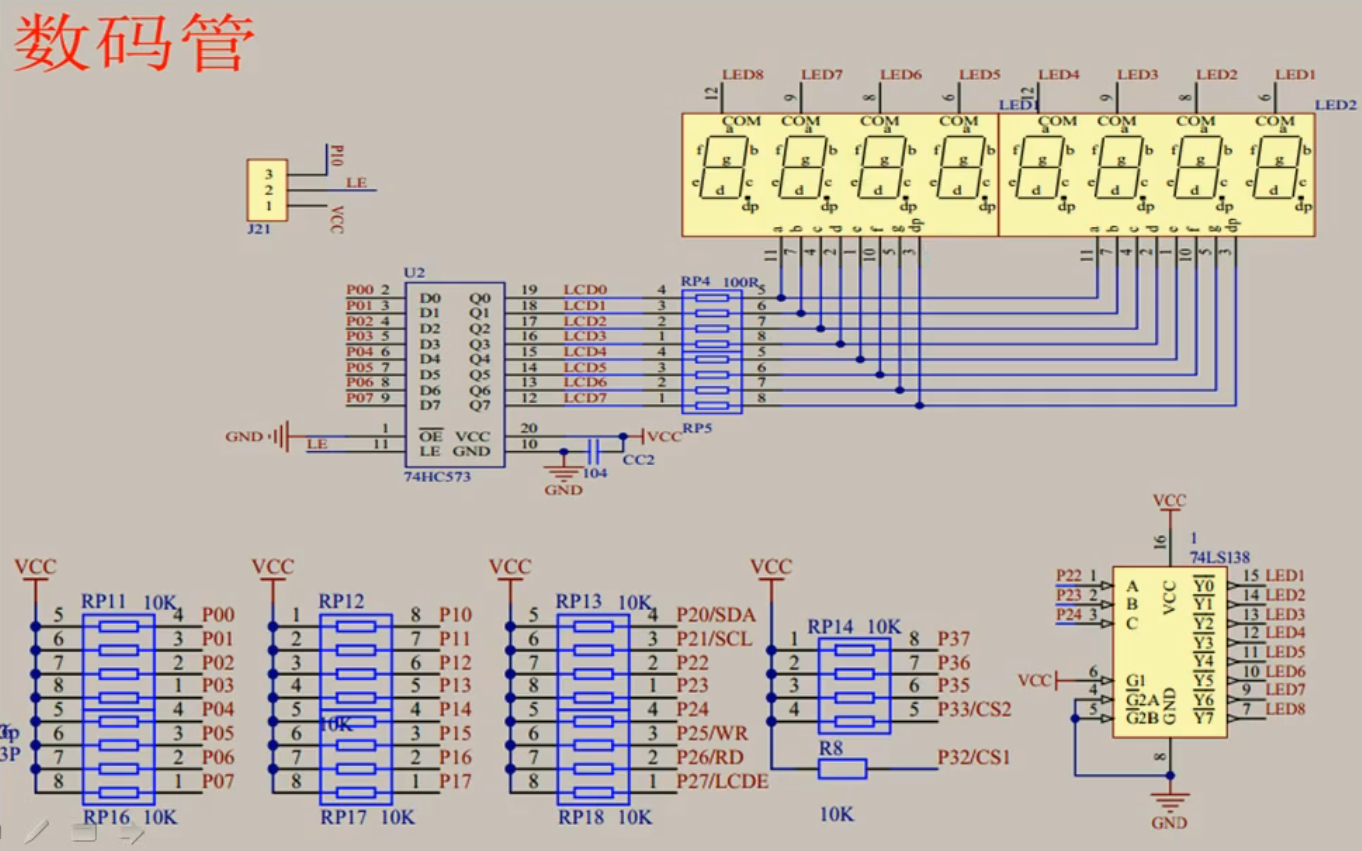1362x851 pixels.
Task: Click the Y0 output on the 74LS138
Action: pos(1203,583)
